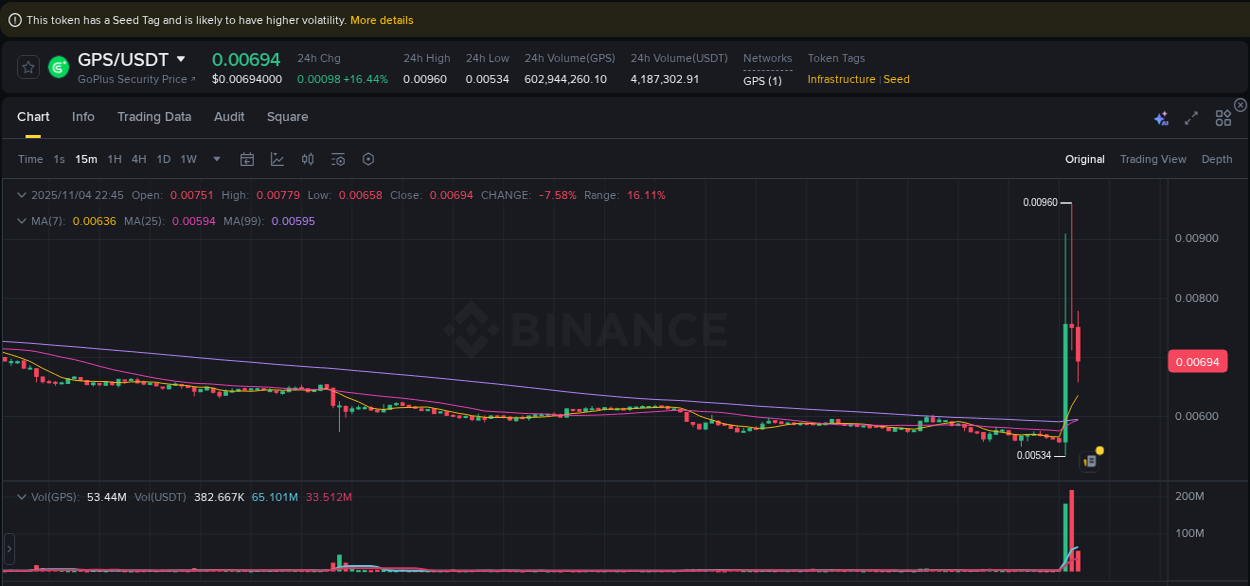Open the AI analysis assistant icon
The width and height of the screenshot is (1250, 586).
(1161, 117)
